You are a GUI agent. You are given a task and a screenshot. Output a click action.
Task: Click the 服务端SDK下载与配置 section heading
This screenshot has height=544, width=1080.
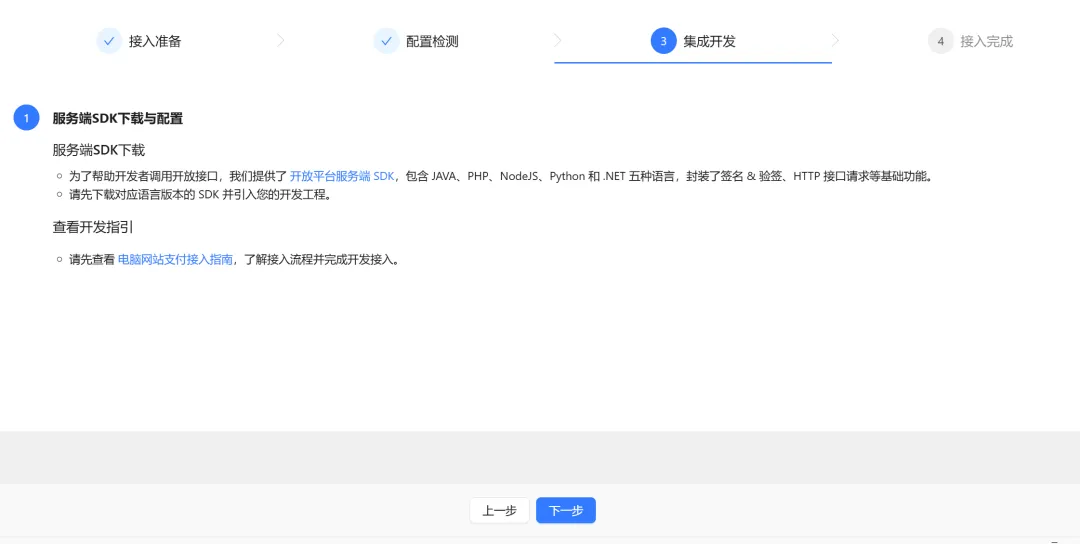coord(118,118)
